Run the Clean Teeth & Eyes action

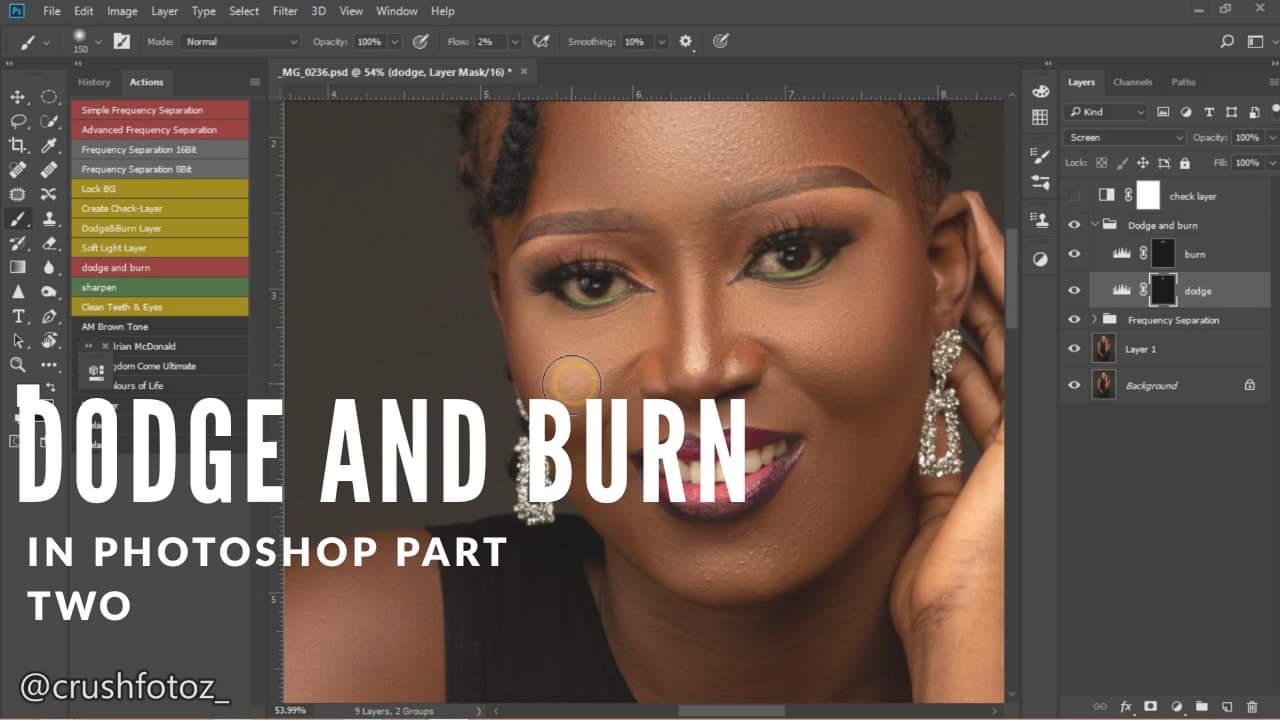point(160,307)
